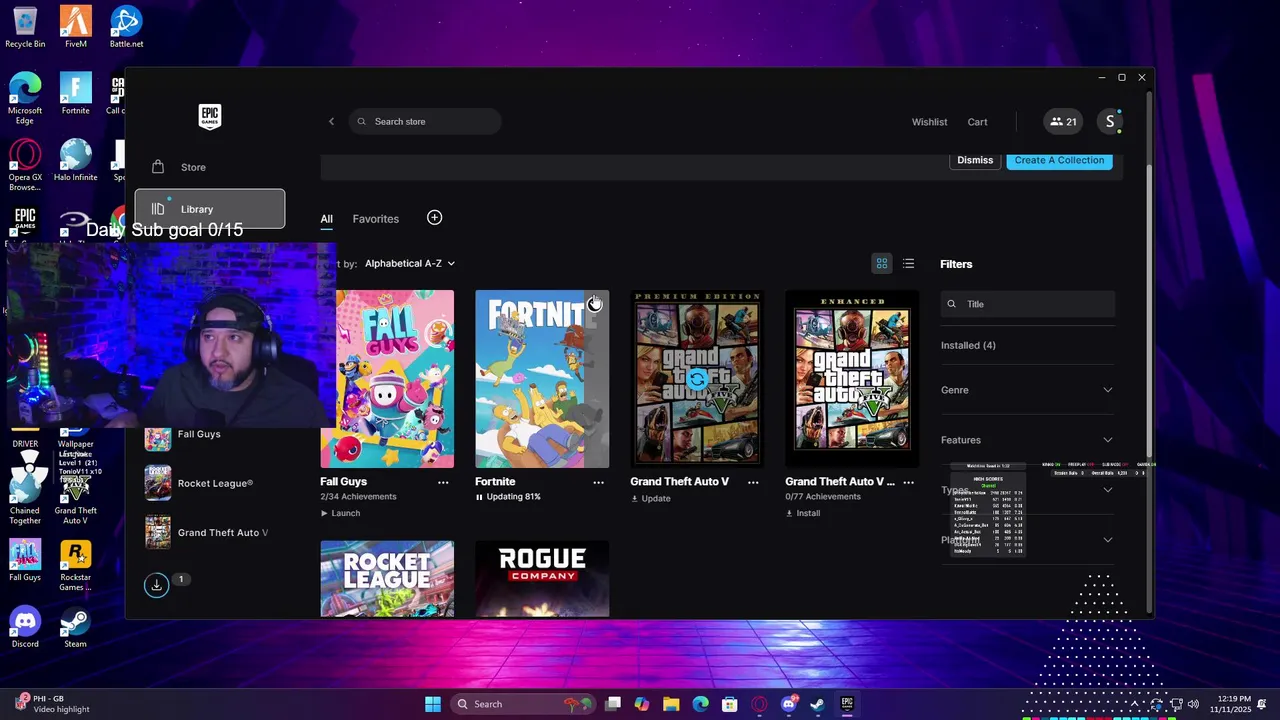The height and width of the screenshot is (720, 1280).
Task: Click Create A Collection button
Action: 1059,160
